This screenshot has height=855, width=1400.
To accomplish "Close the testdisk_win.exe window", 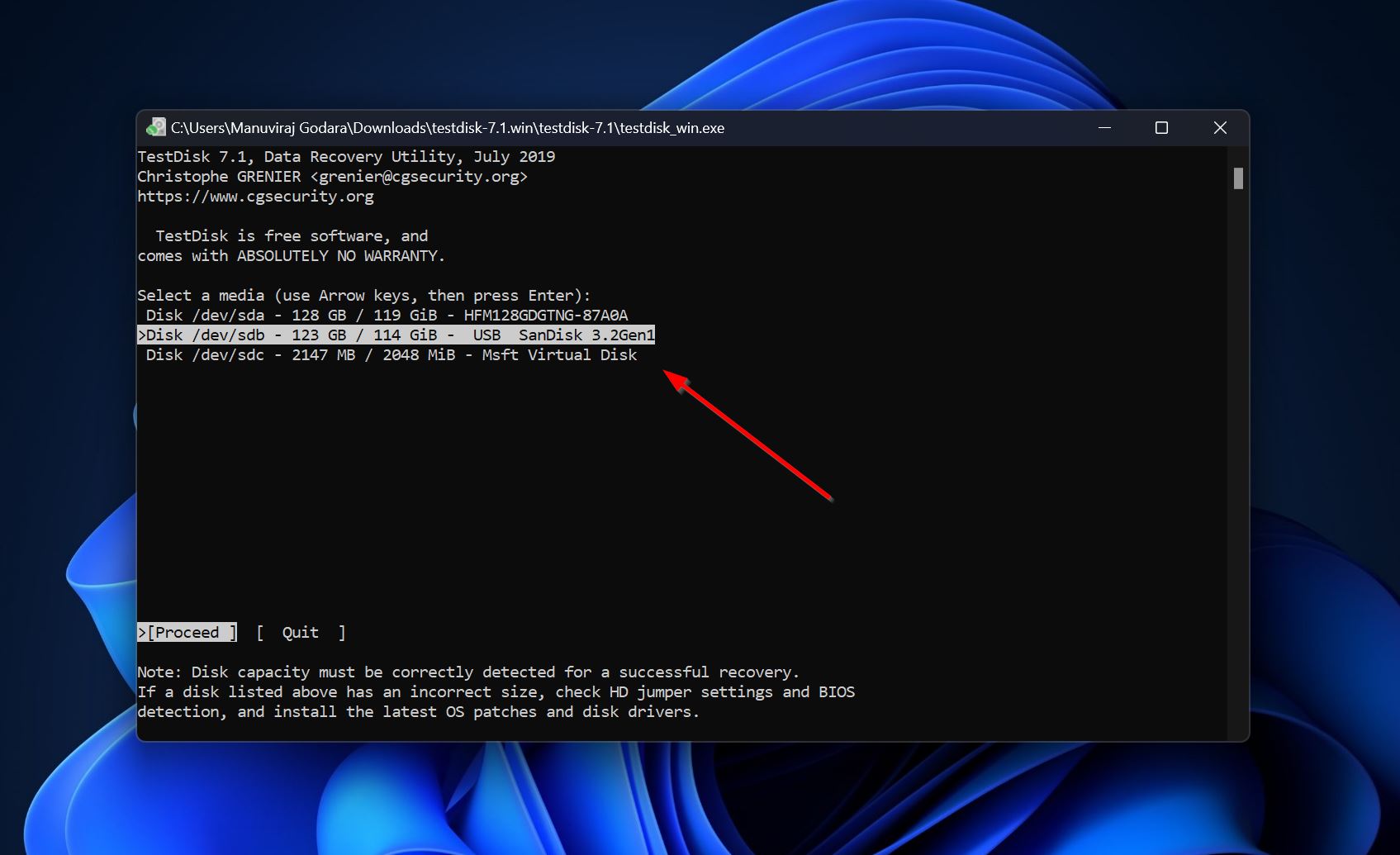I will [x=1220, y=128].
